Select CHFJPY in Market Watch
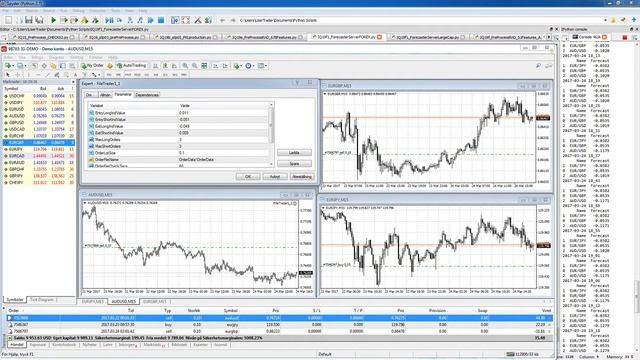The height and width of the screenshot is (360, 640). pos(38,182)
